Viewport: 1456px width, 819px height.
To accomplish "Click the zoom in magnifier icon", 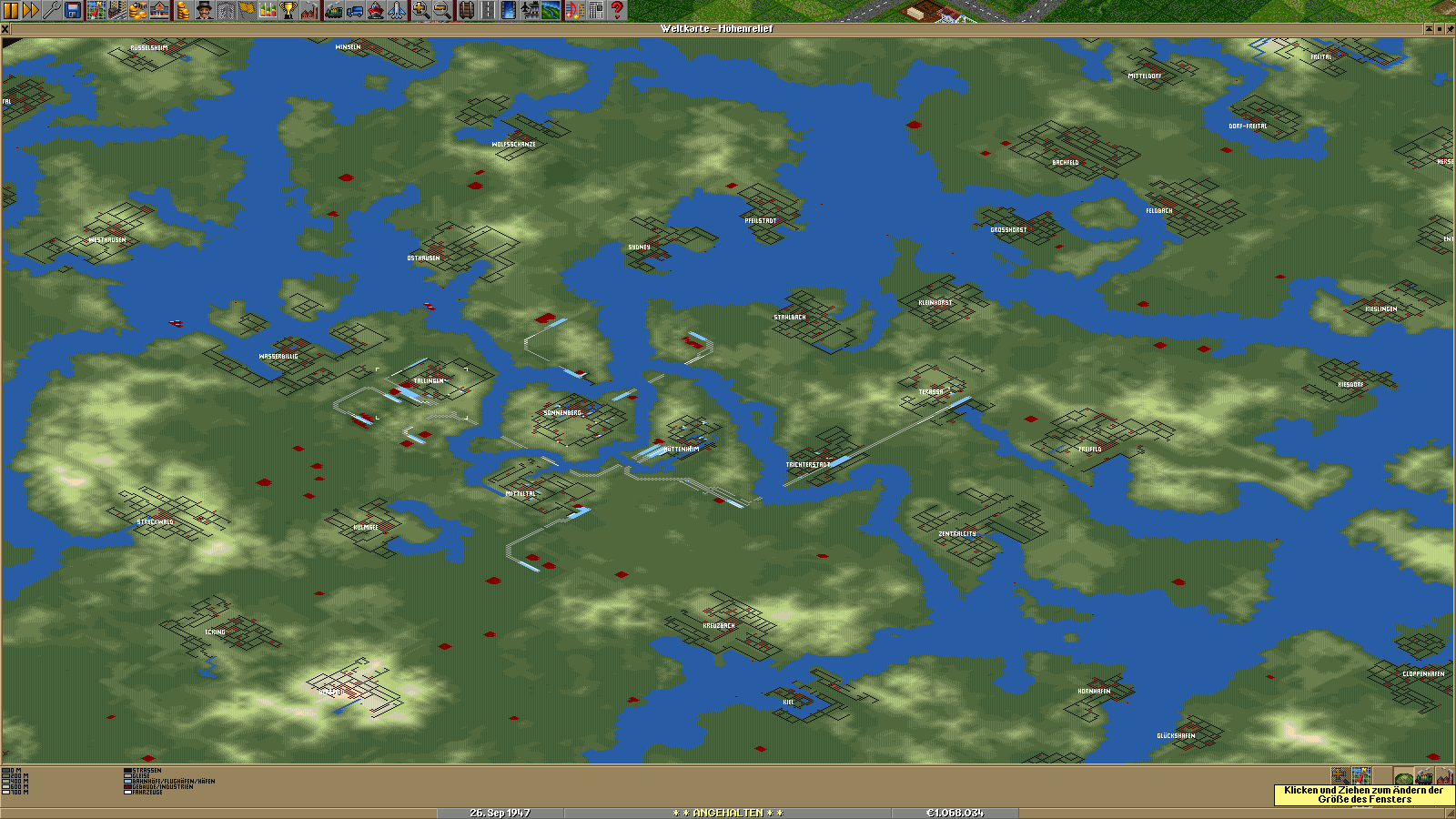I will tap(420, 10).
